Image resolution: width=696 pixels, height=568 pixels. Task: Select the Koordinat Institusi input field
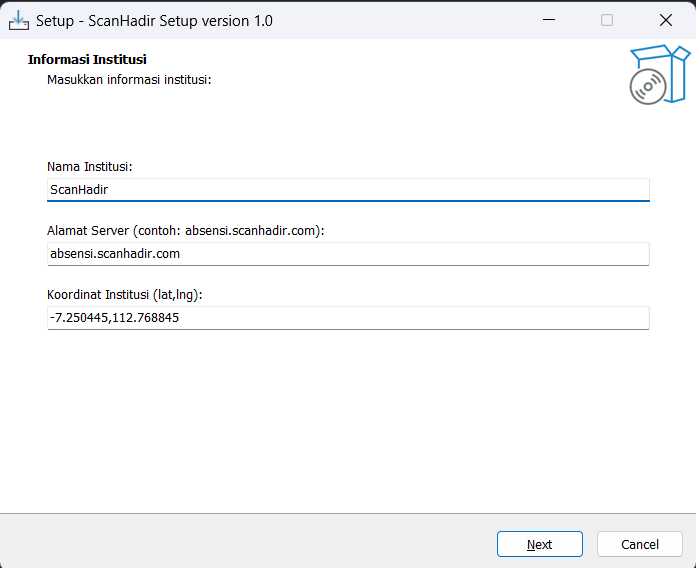pos(348,318)
